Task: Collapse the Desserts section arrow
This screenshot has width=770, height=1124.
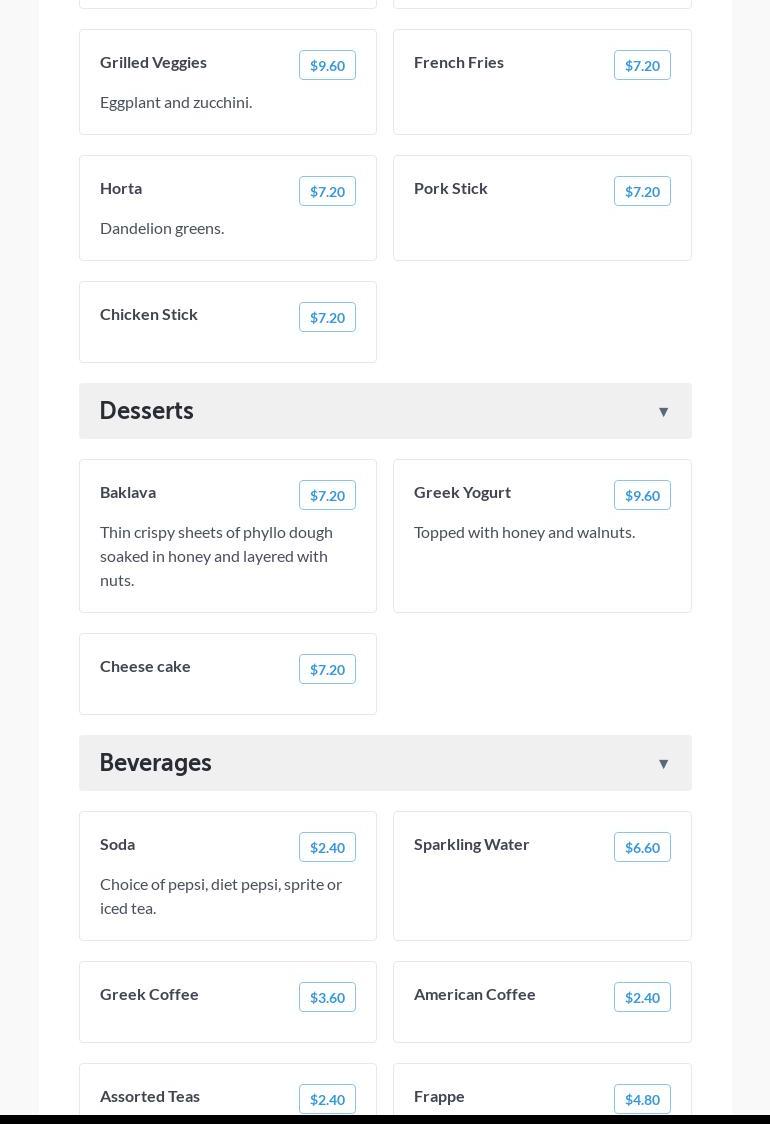Action: 663,411
